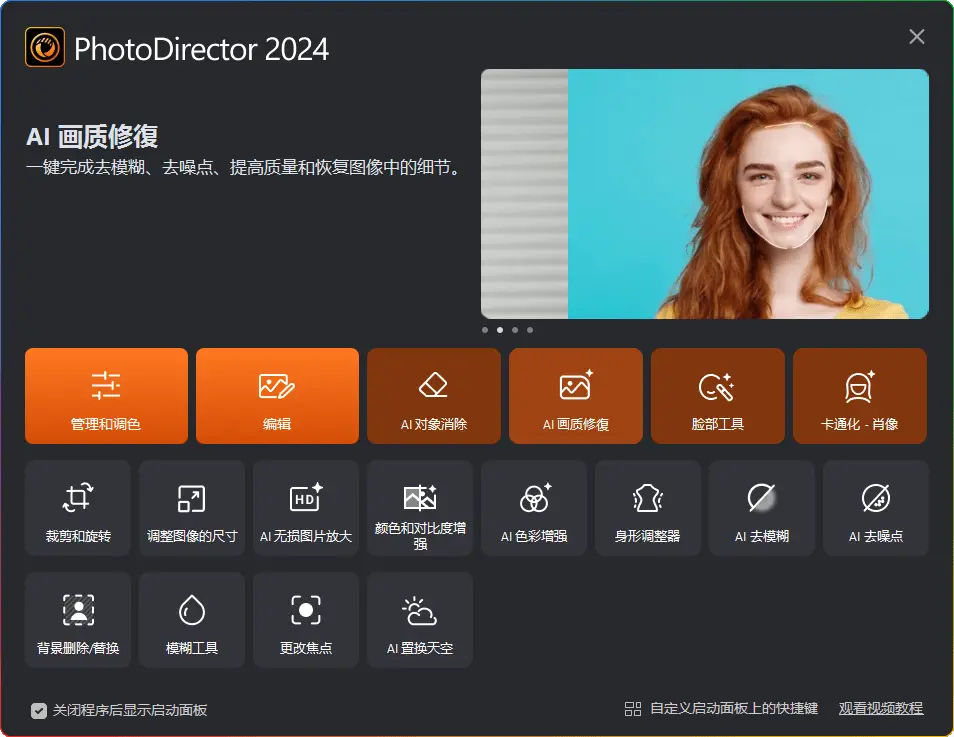Open 脸部工具 face tools
The width and height of the screenshot is (954, 737).
717,396
